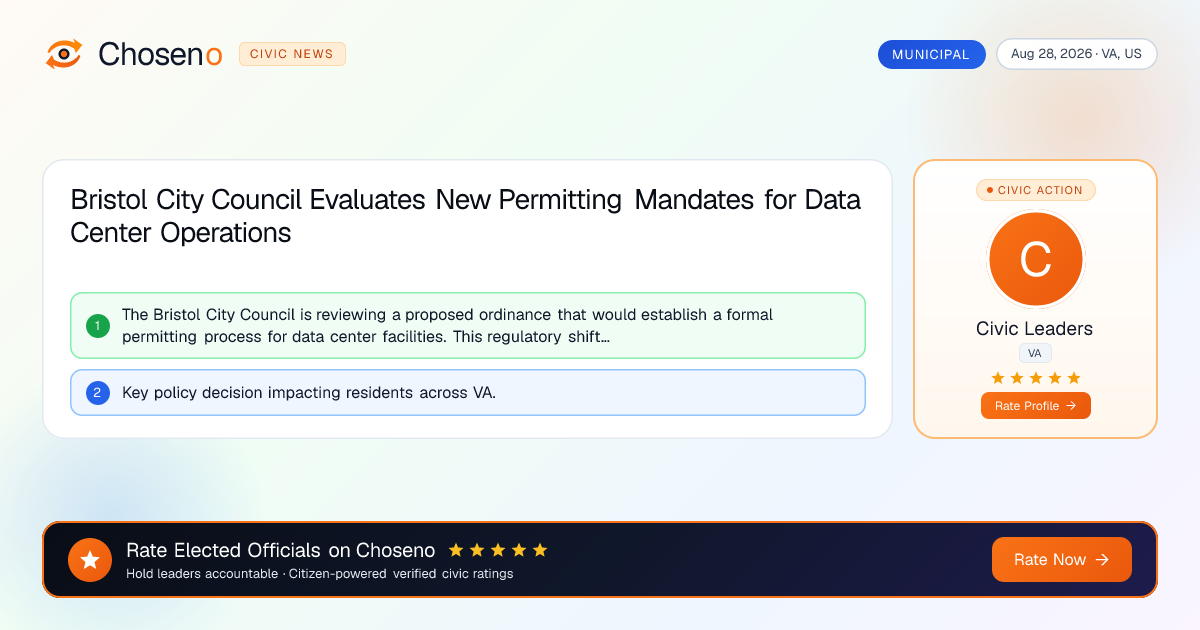Image resolution: width=1200 pixels, height=630 pixels.
Task: Open the Civic Leaders profile name
Action: [x=1035, y=329]
